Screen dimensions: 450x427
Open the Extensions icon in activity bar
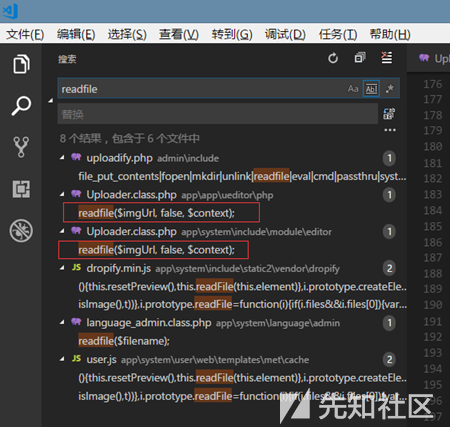pyautogui.click(x=21, y=189)
